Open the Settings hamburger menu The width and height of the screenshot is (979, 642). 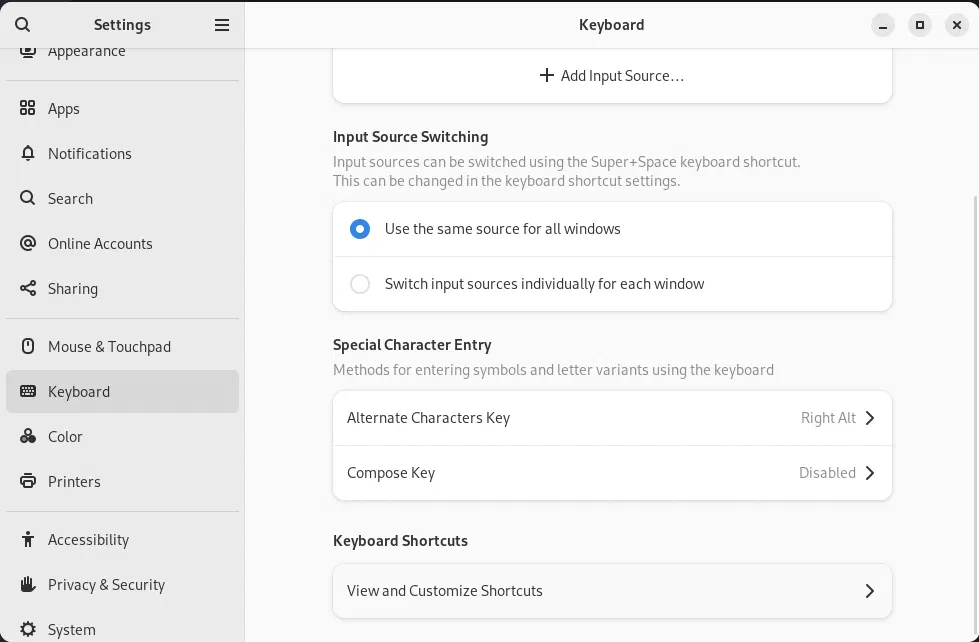(222, 24)
